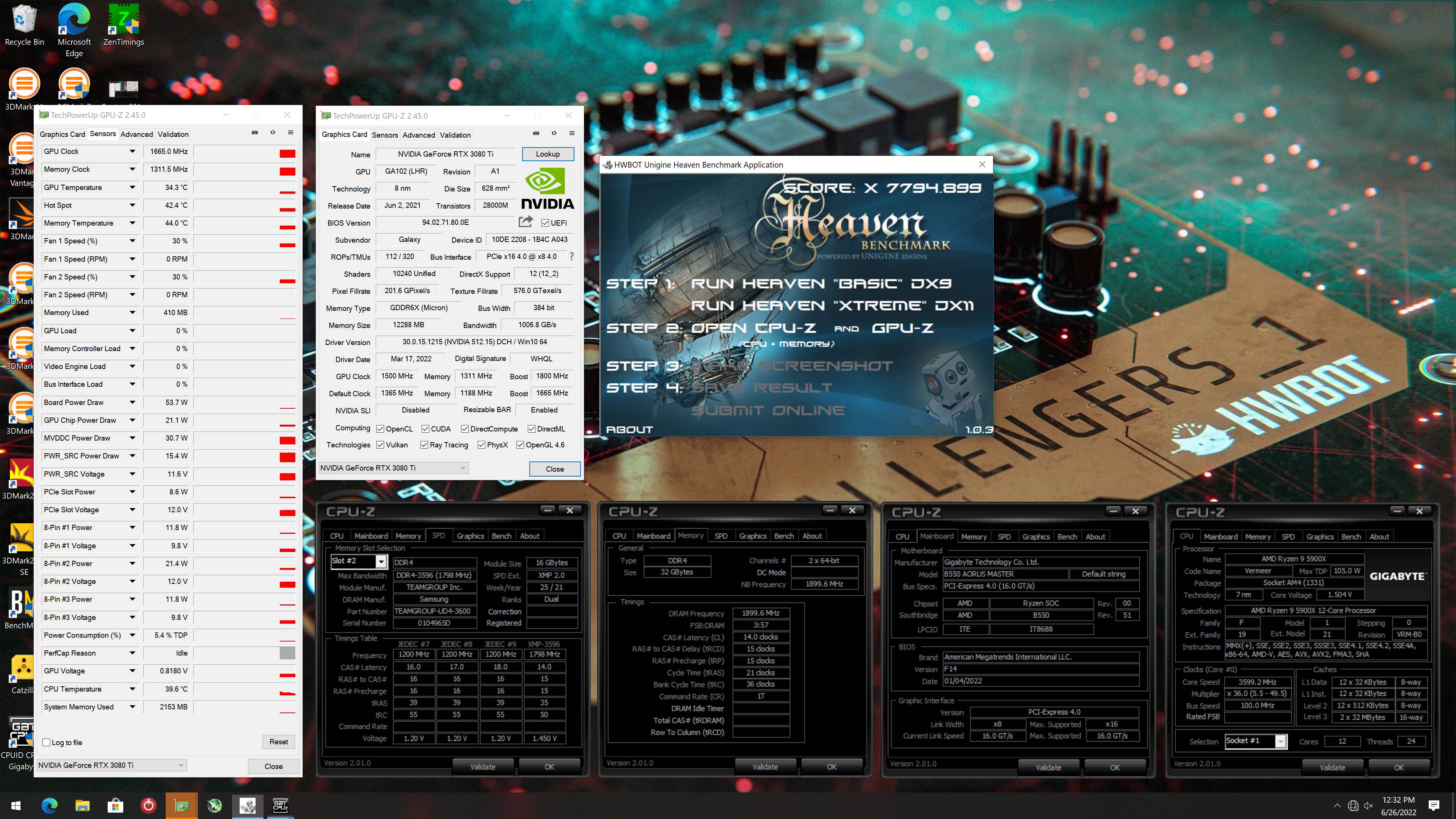This screenshot has width=1456, height=819.
Task: Open hamburger menu in GPU-Z Sensors window
Action: pyautogui.click(x=290, y=133)
